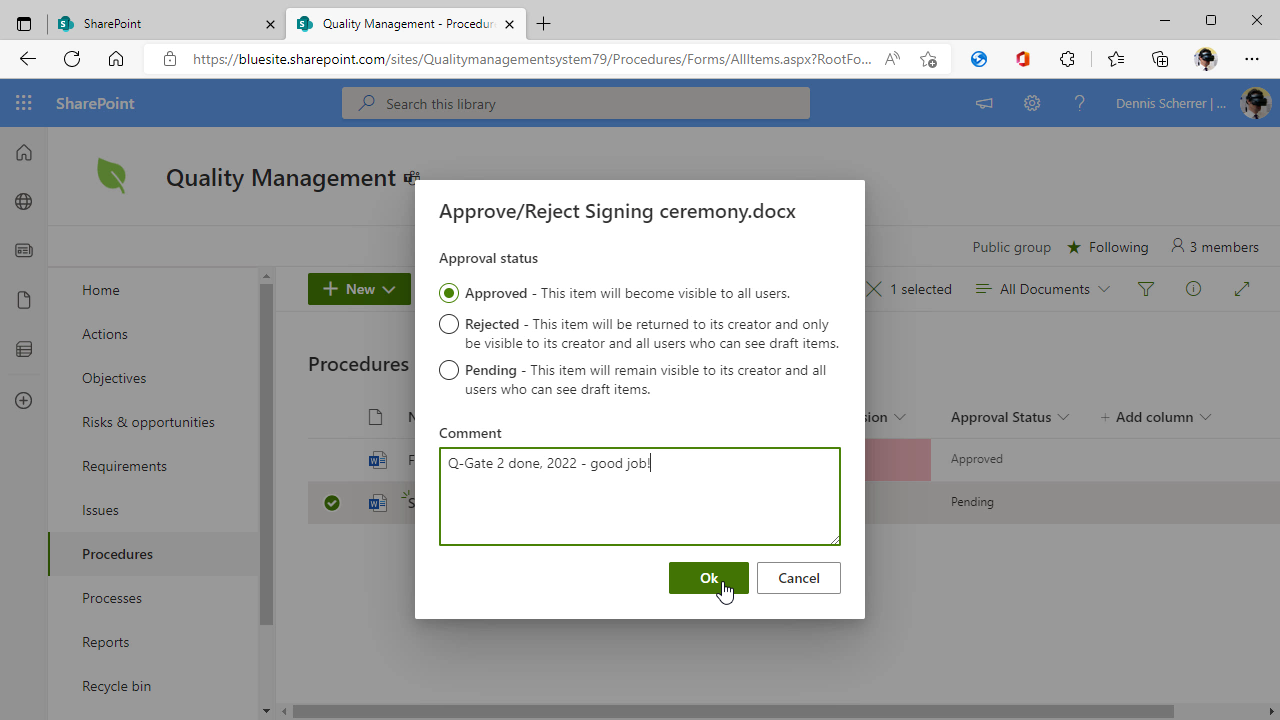
Task: Click into the Comment text area
Action: point(640,496)
